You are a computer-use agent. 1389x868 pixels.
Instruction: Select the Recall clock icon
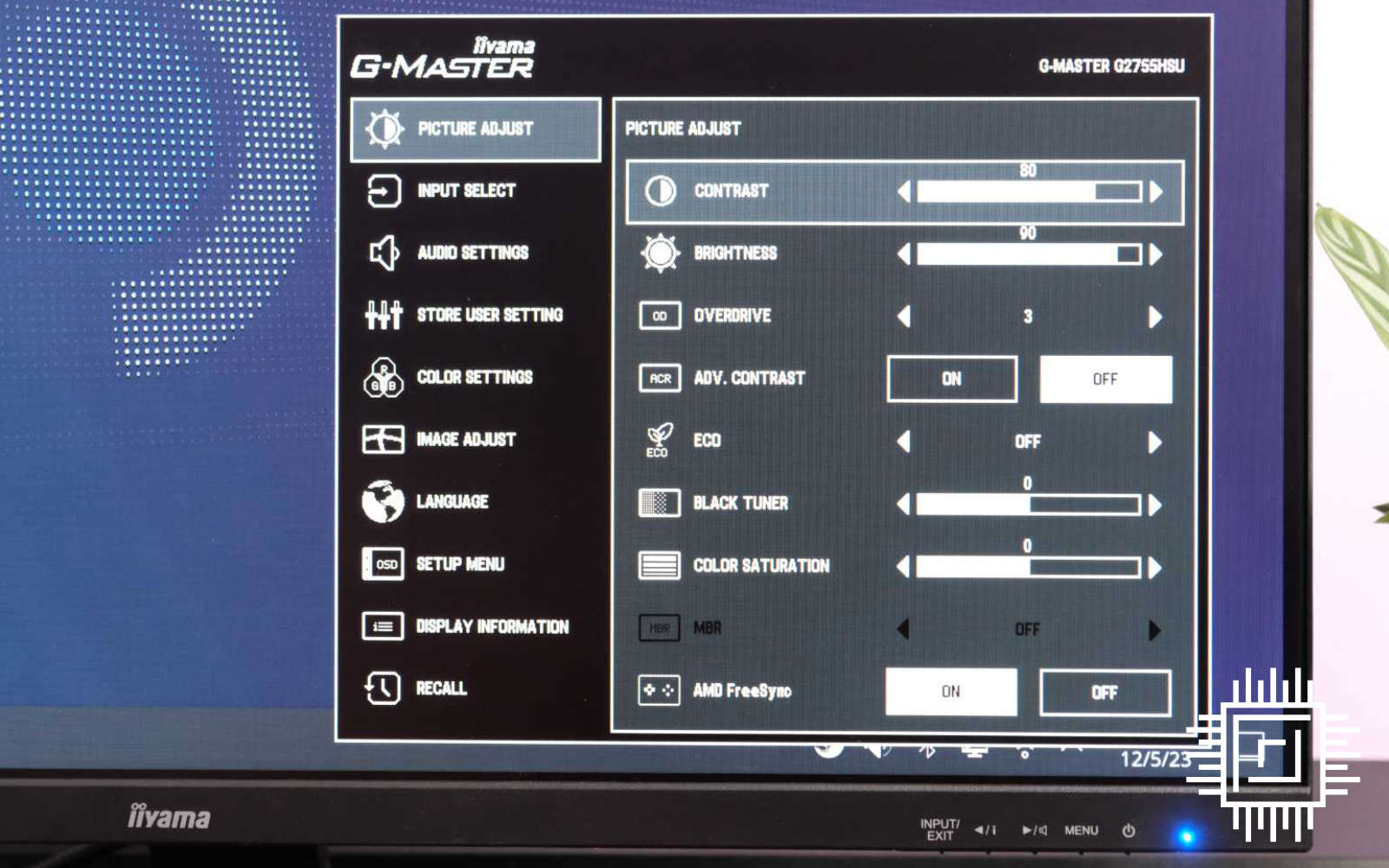click(383, 688)
